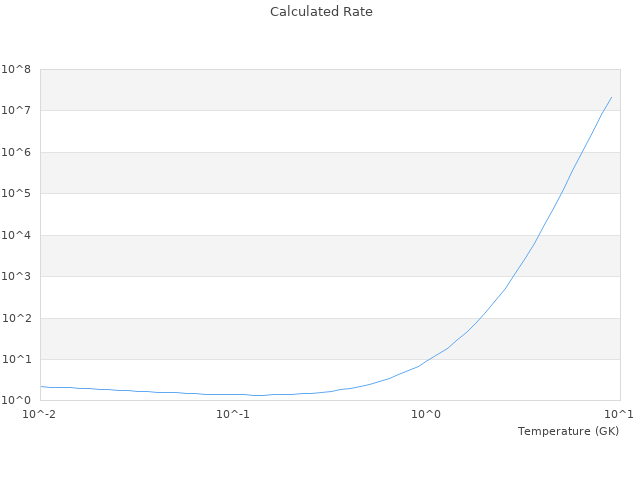This screenshot has width=640, height=480.
Task: Select the 10^2 y-axis tick label
Action: coord(16,318)
